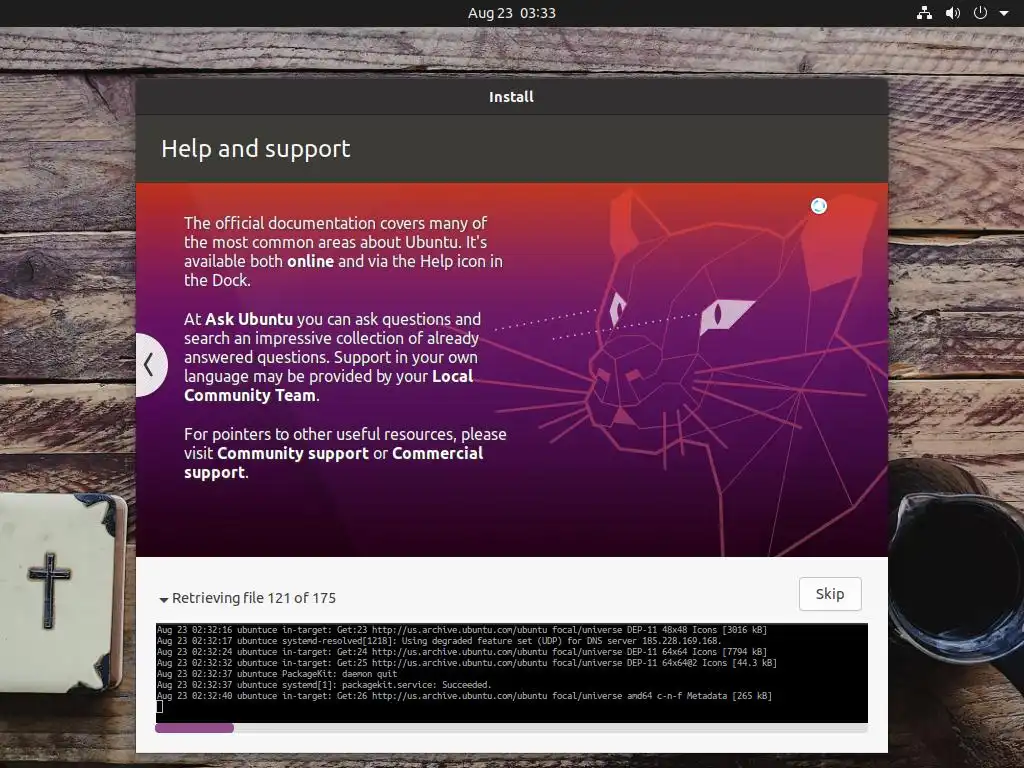Click the log line about systemd-resolved degraded feature set
Screen dimensions: 1024x768
point(439,641)
